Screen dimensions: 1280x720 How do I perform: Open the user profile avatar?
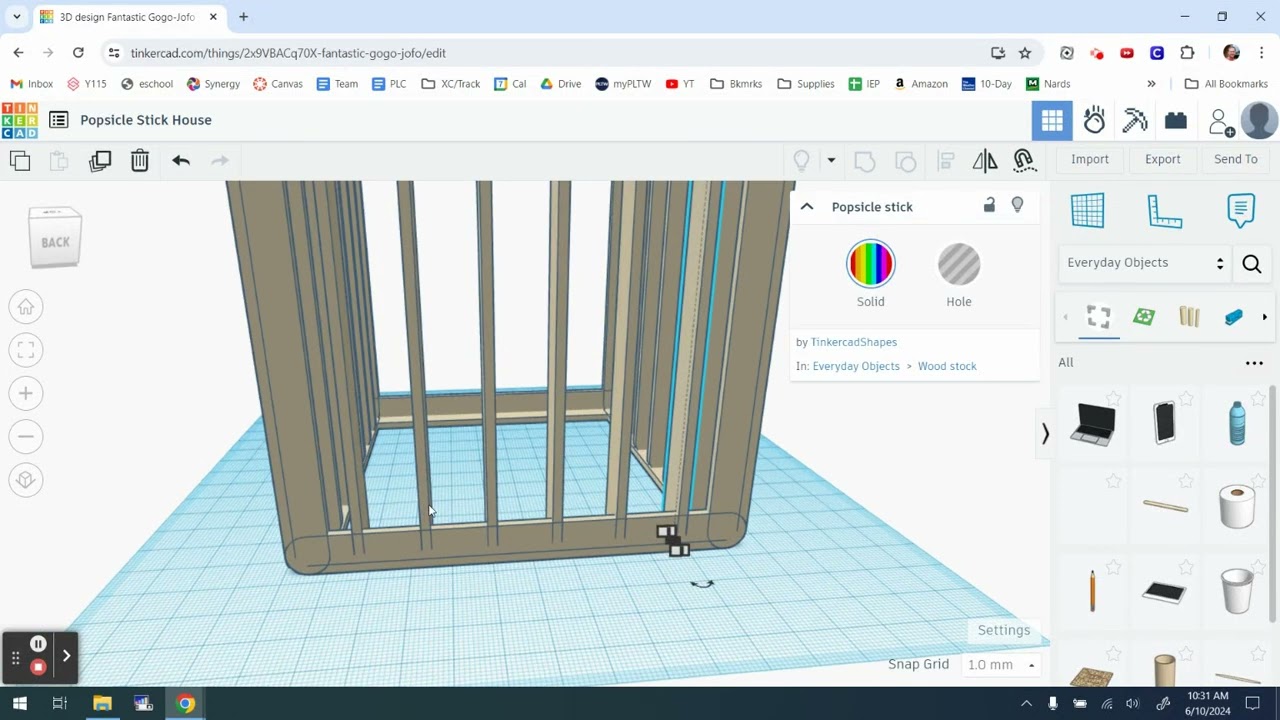pos(1259,121)
